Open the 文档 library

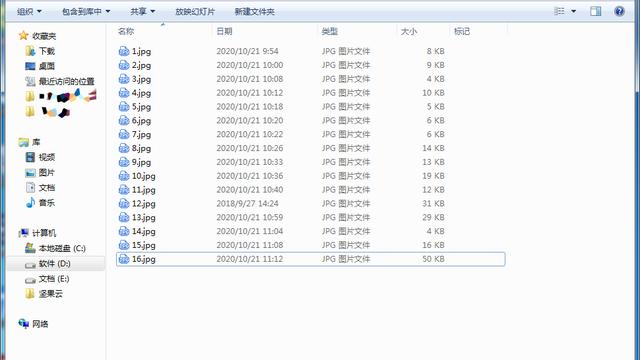tap(47, 188)
